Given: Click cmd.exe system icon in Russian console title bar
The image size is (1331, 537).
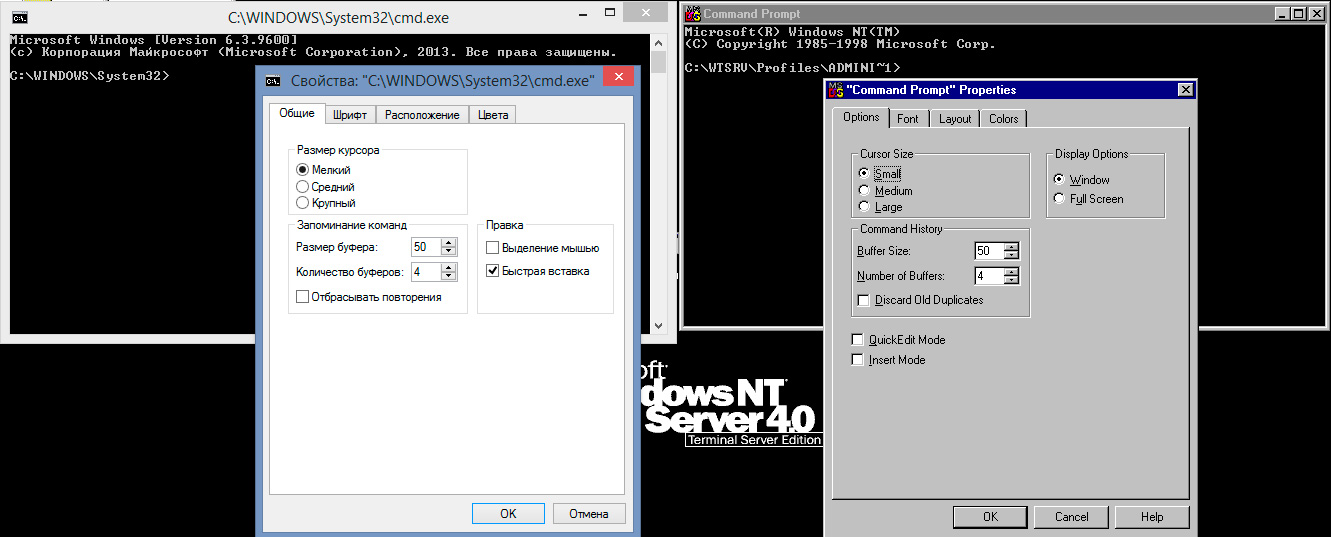Looking at the screenshot, I should 19,17.
